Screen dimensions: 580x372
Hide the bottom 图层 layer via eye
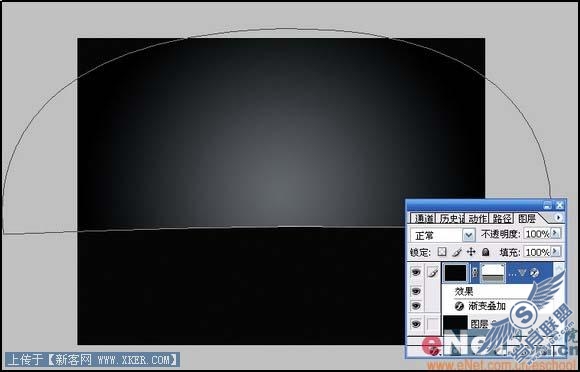pos(416,324)
